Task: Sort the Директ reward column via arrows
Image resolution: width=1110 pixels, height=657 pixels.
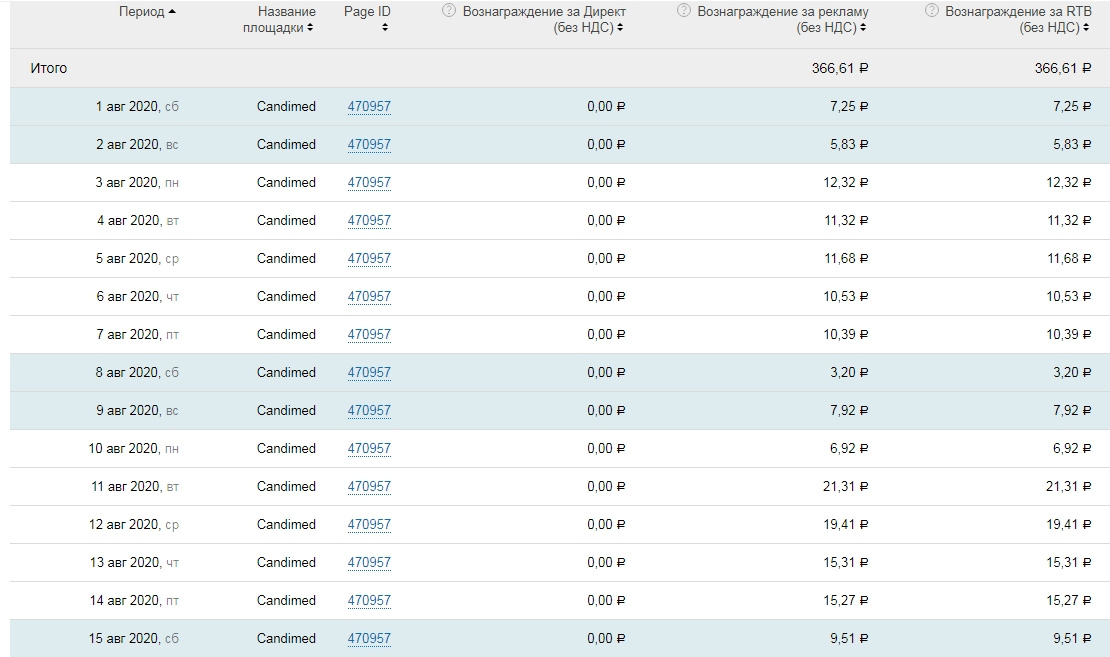Action: click(621, 28)
